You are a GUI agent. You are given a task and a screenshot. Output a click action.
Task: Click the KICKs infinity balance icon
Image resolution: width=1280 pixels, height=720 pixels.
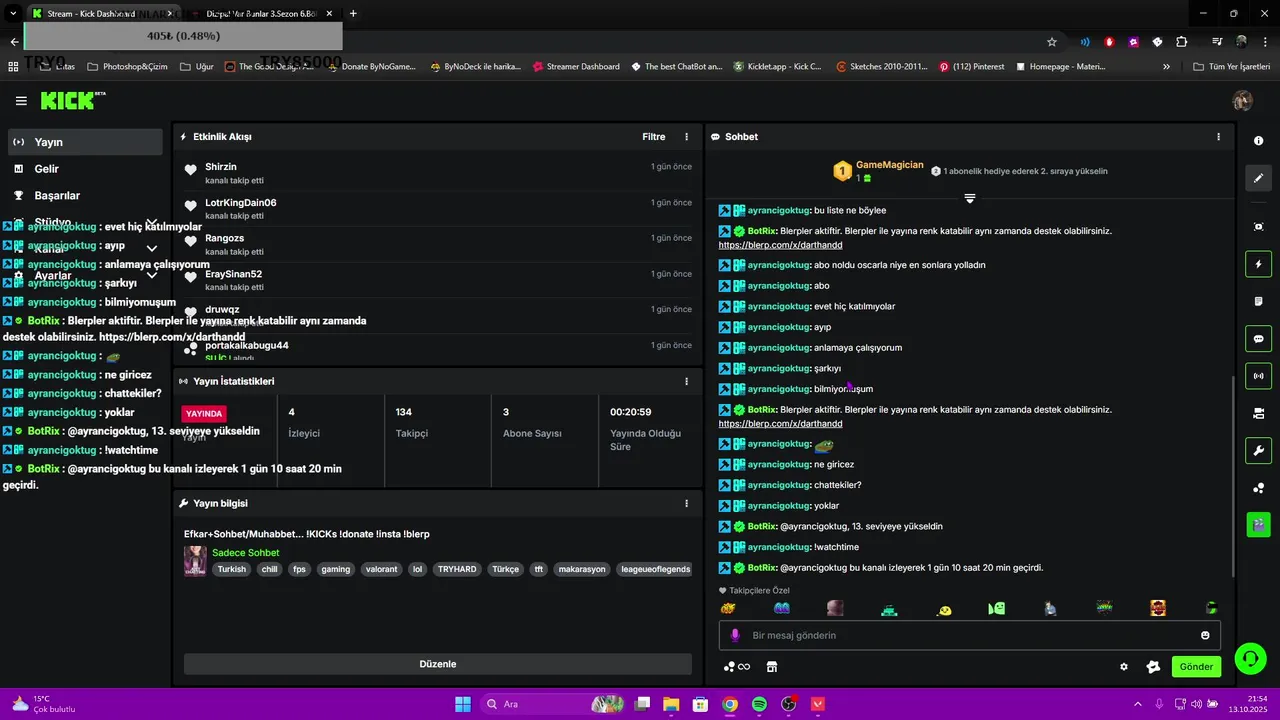pyautogui.click(x=737, y=667)
